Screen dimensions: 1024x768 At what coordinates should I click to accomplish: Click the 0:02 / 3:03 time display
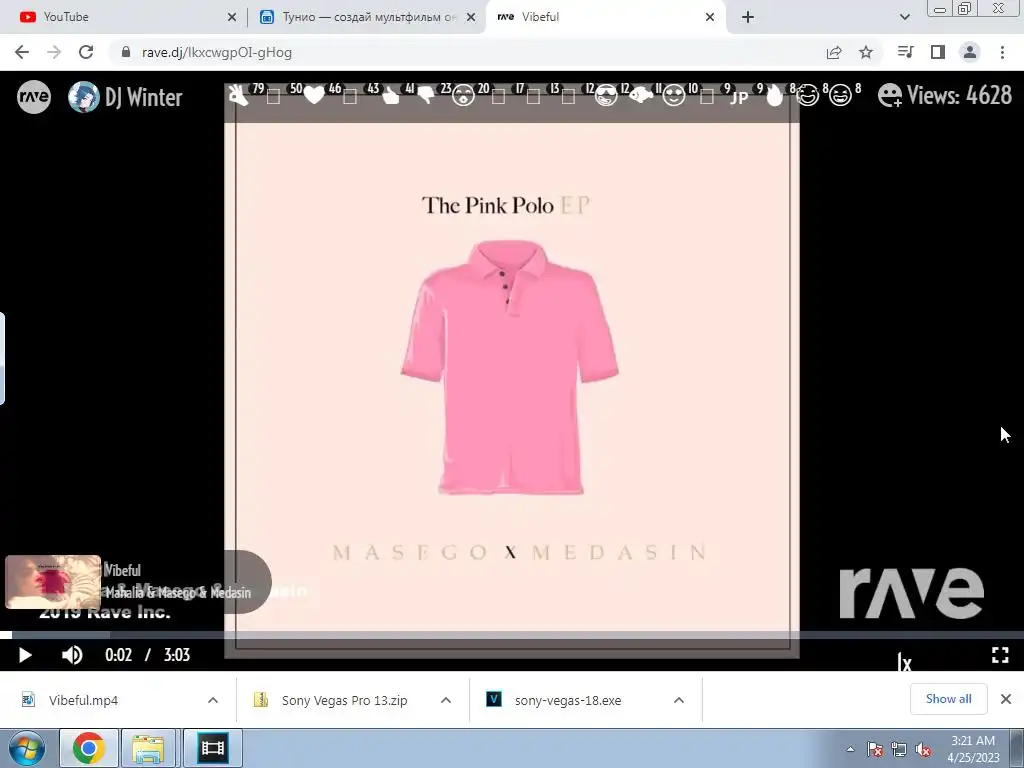[x=148, y=655]
